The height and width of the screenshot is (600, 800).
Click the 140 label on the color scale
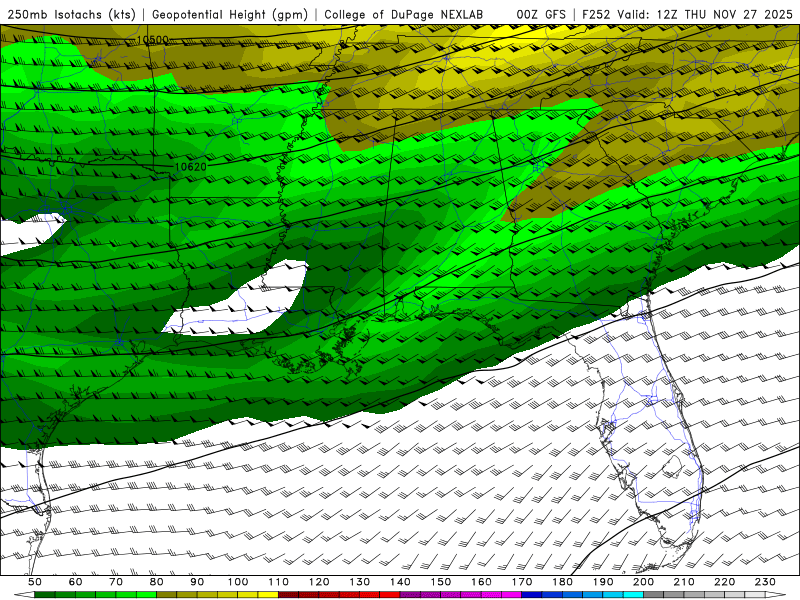400,582
